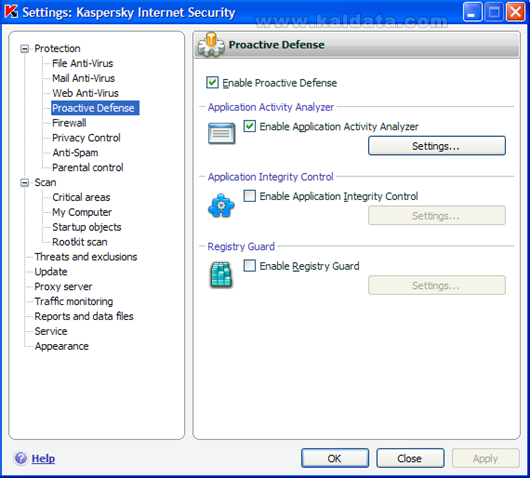Select Rootkit scan tree item
The image size is (530, 478).
(80, 242)
